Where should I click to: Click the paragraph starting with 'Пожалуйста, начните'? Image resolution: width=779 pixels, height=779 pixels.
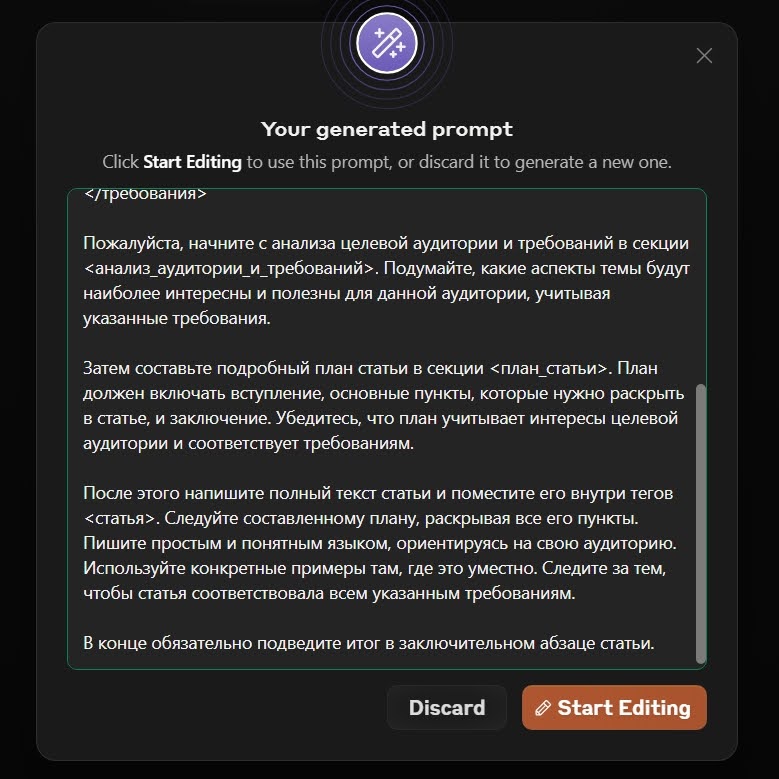tap(387, 281)
